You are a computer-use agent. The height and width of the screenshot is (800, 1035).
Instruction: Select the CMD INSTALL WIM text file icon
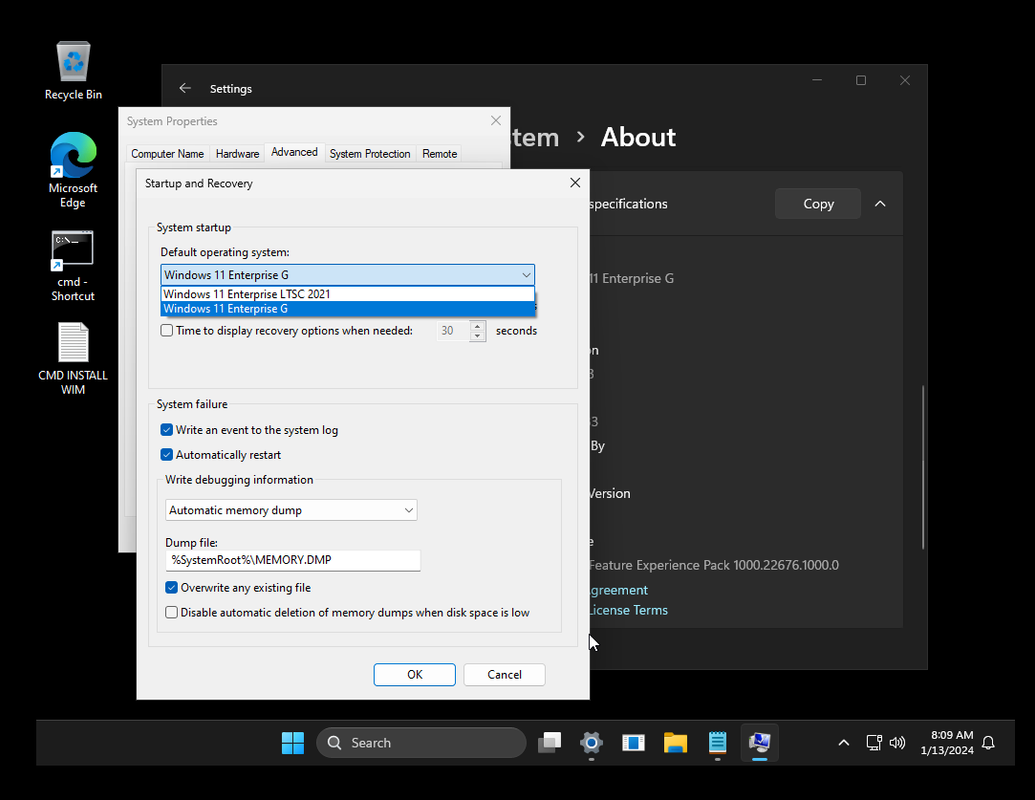(x=73, y=358)
